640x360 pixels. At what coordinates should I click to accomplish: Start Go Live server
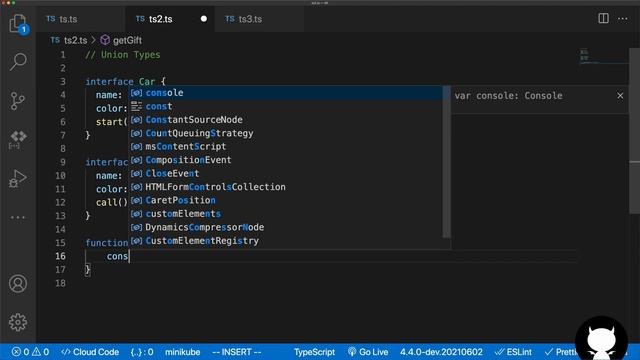point(368,352)
